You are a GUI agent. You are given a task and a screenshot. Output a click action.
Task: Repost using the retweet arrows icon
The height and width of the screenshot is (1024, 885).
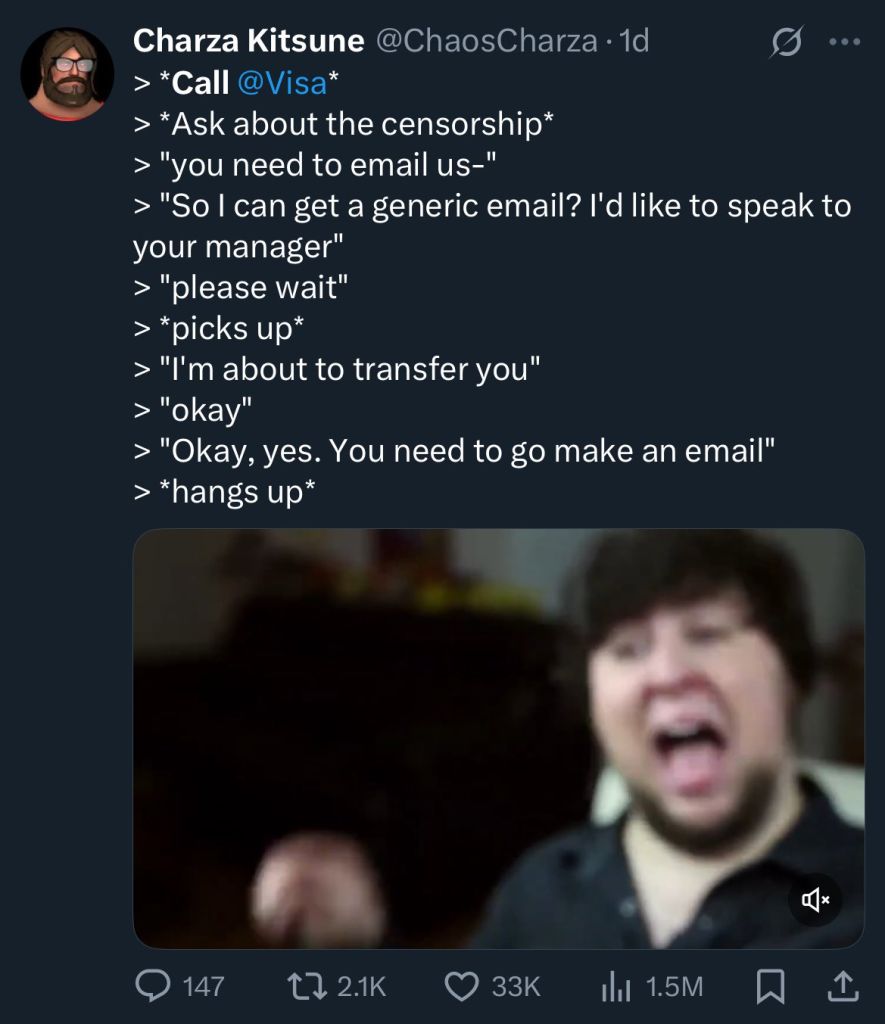click(307, 985)
